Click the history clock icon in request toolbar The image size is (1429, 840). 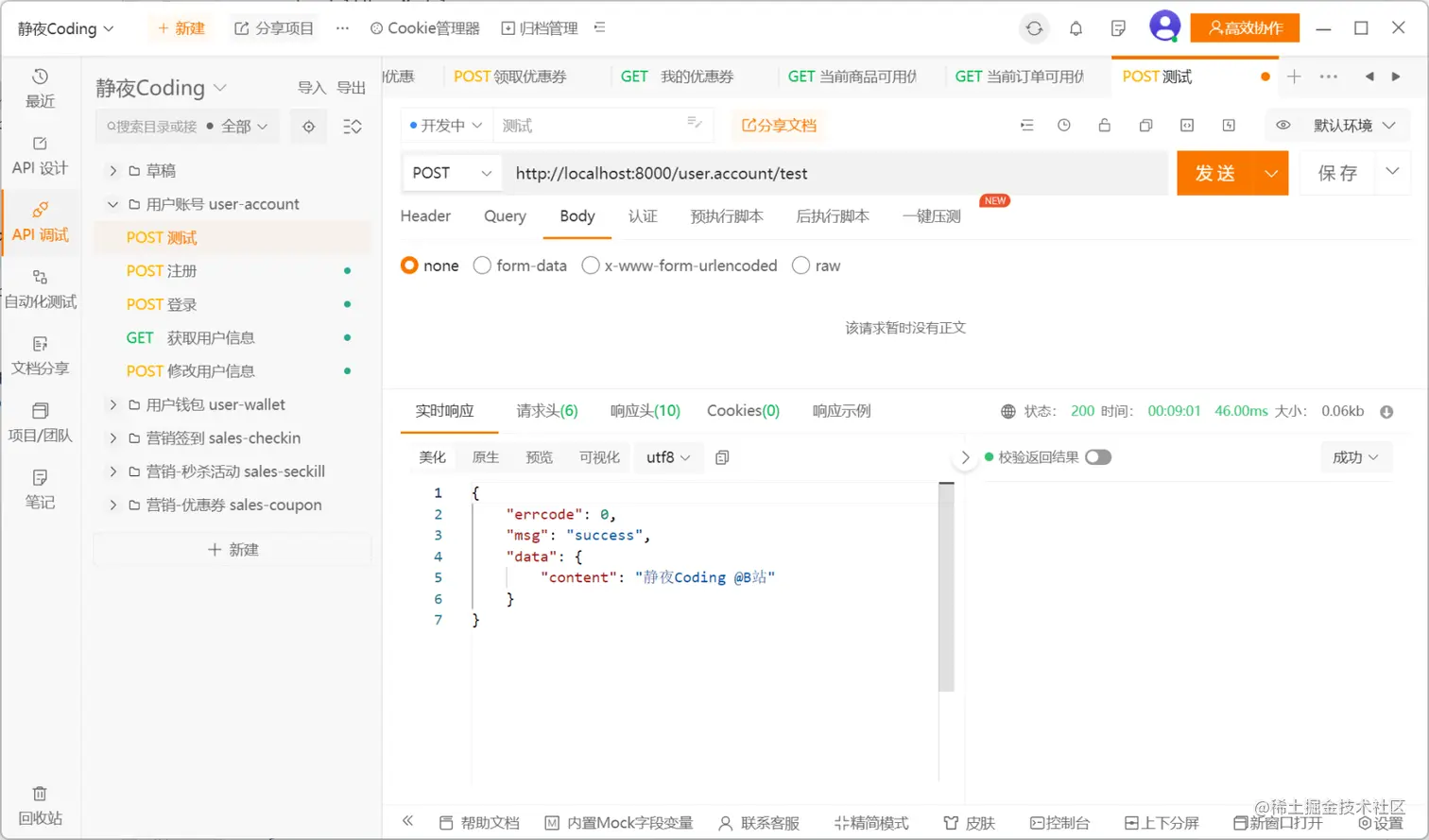(x=1064, y=126)
